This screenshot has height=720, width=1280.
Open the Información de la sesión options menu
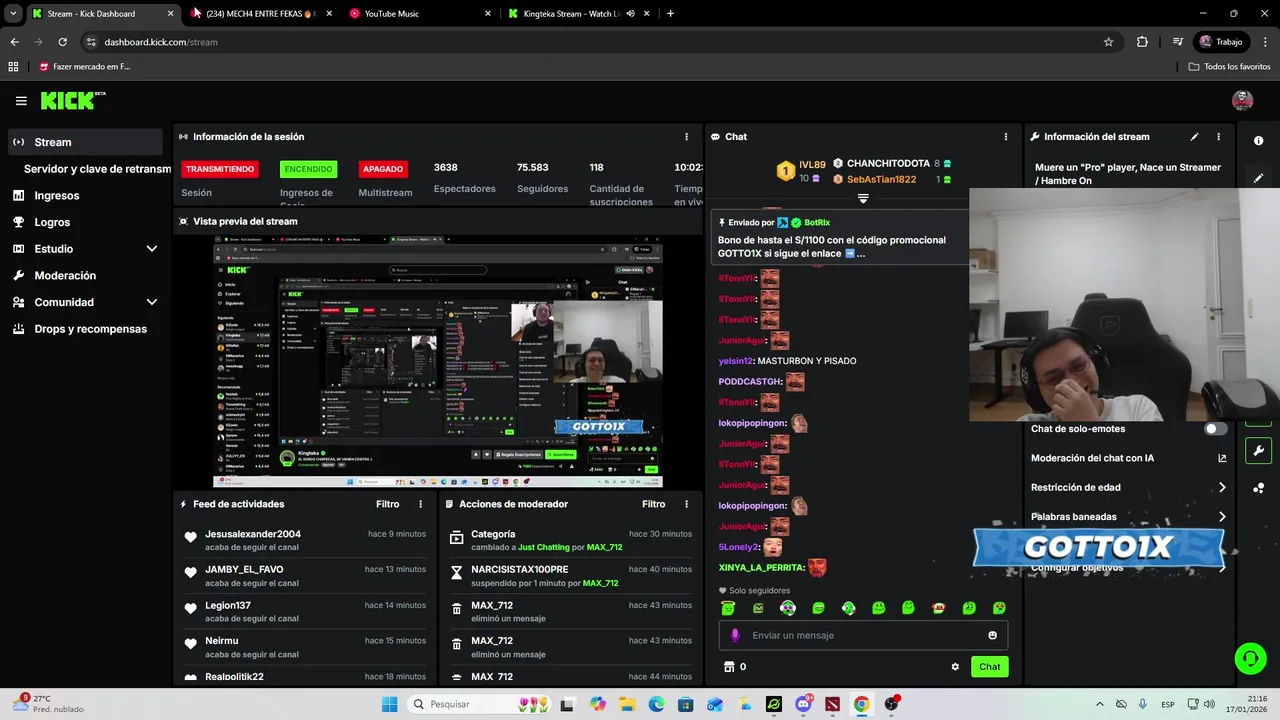tap(686, 137)
